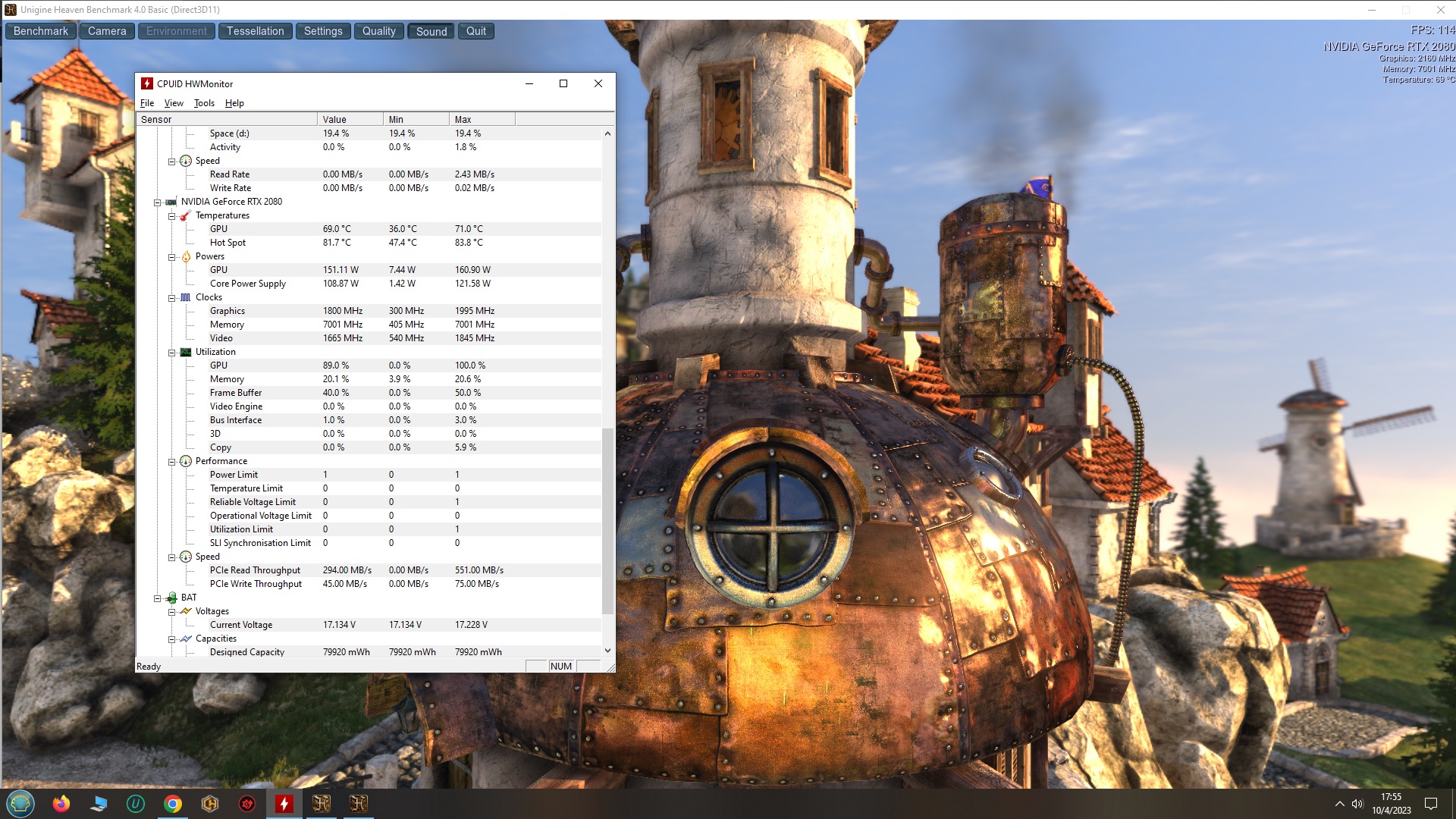Viewport: 1456px width, 819px height.
Task: Launch Firefox from the taskbar
Action: (61, 803)
